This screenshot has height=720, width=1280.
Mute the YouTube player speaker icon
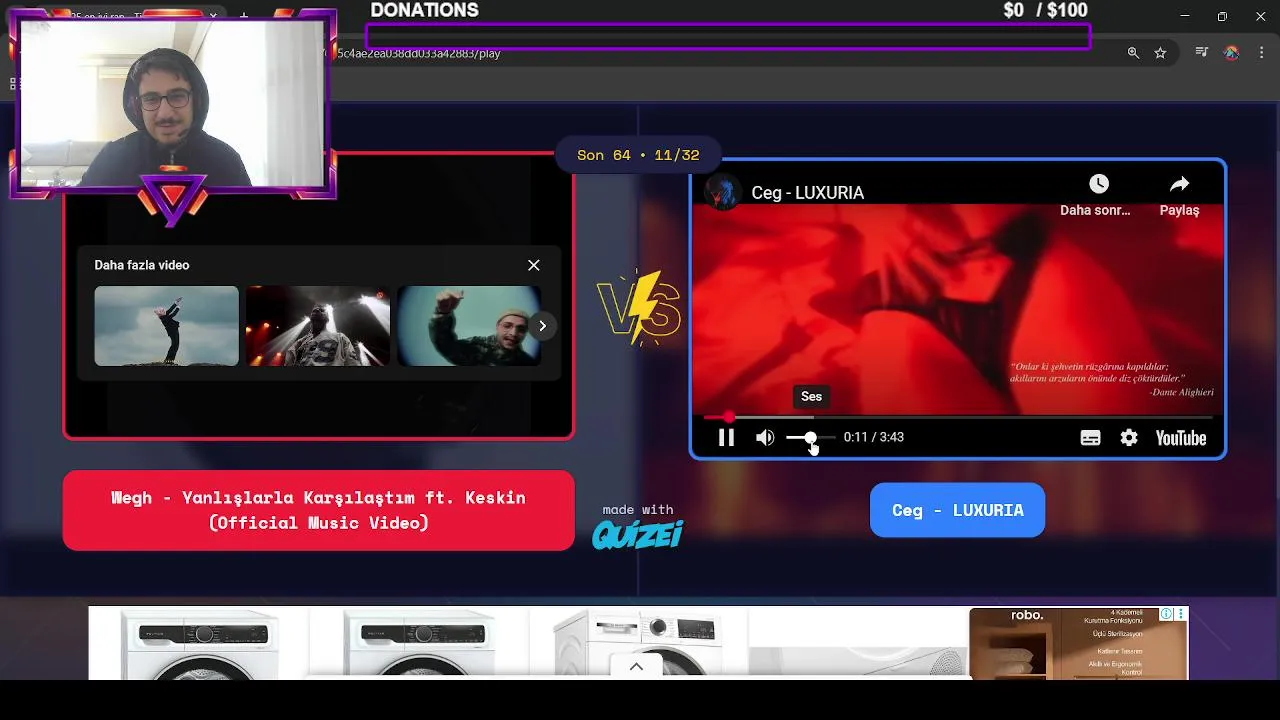point(765,438)
